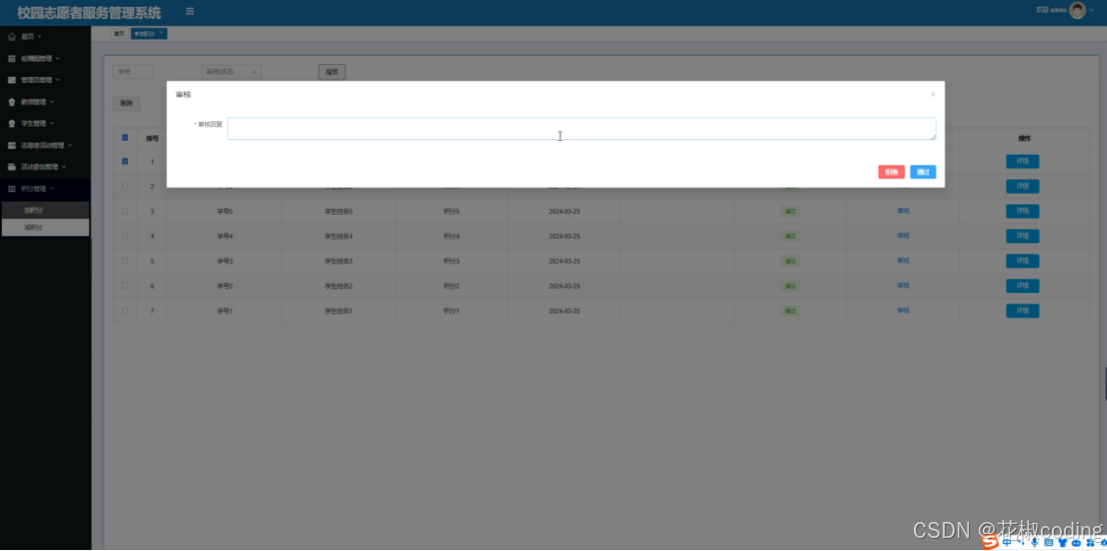
Task: Click the icon beside 志愿者活动管理
Action: point(11,146)
